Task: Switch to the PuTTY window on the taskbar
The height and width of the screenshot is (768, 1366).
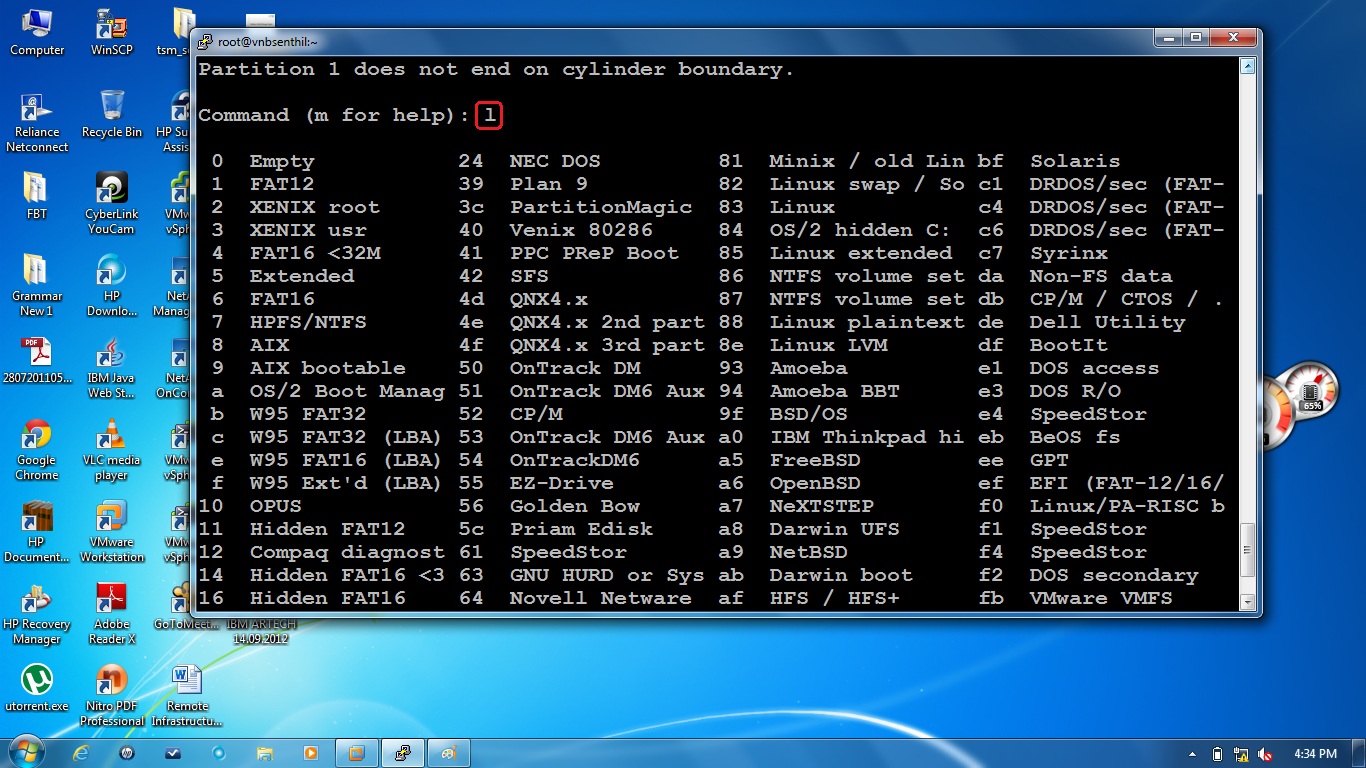Action: click(402, 753)
